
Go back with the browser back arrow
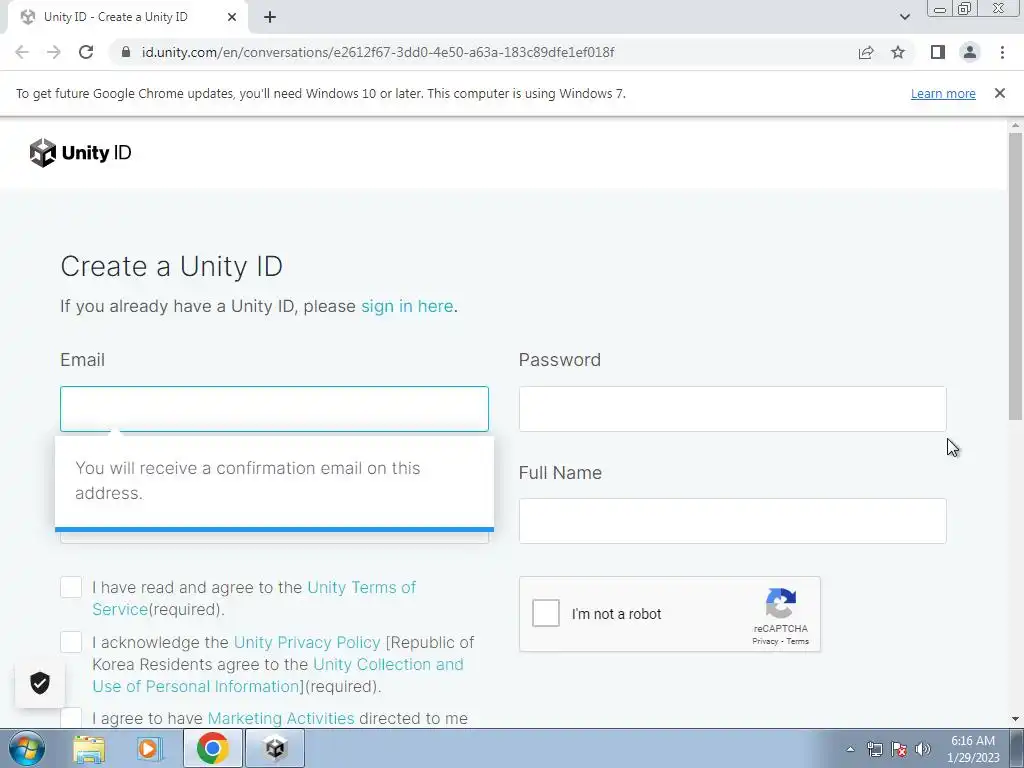point(22,52)
